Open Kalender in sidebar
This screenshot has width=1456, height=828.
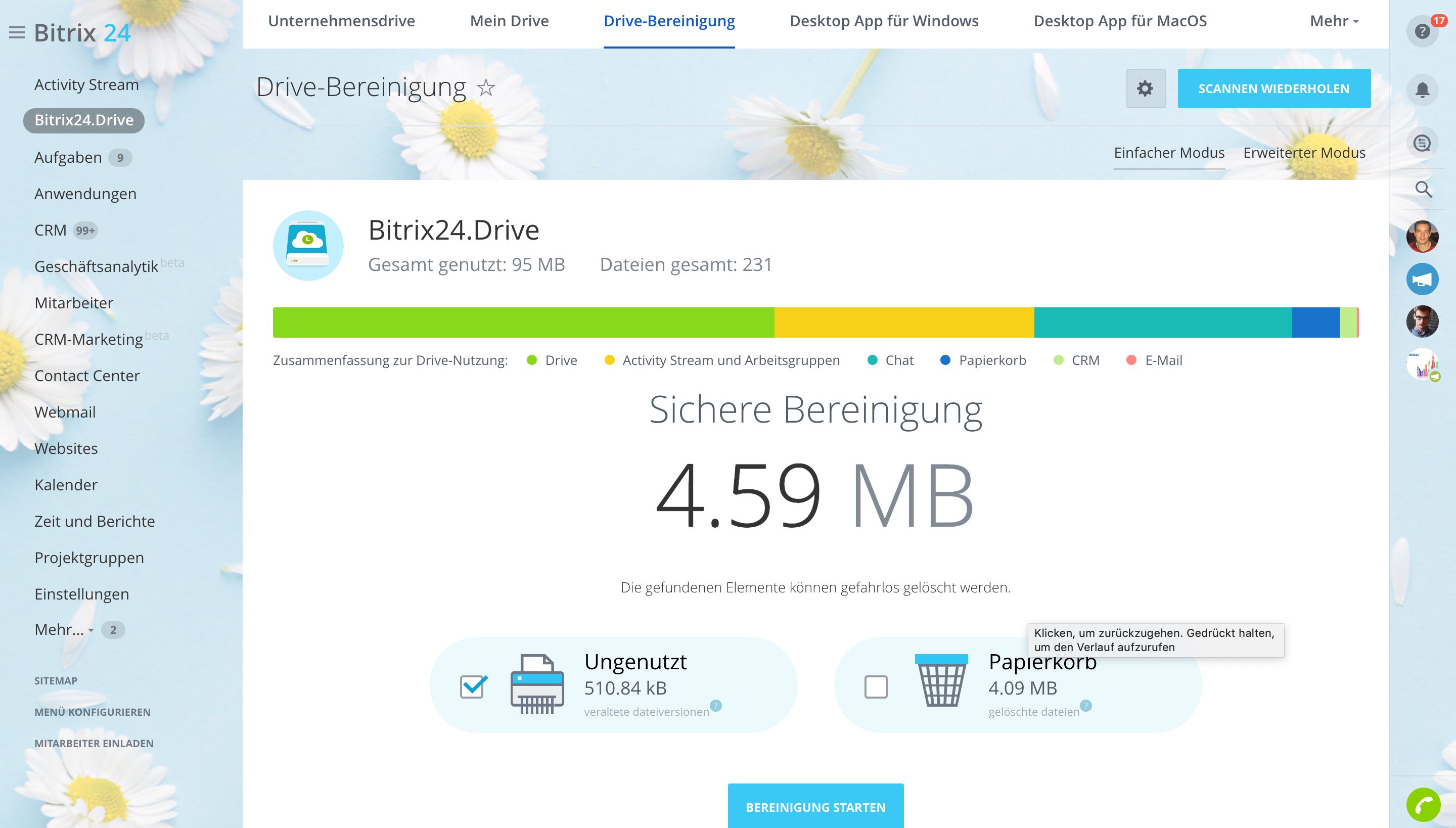pos(66,485)
